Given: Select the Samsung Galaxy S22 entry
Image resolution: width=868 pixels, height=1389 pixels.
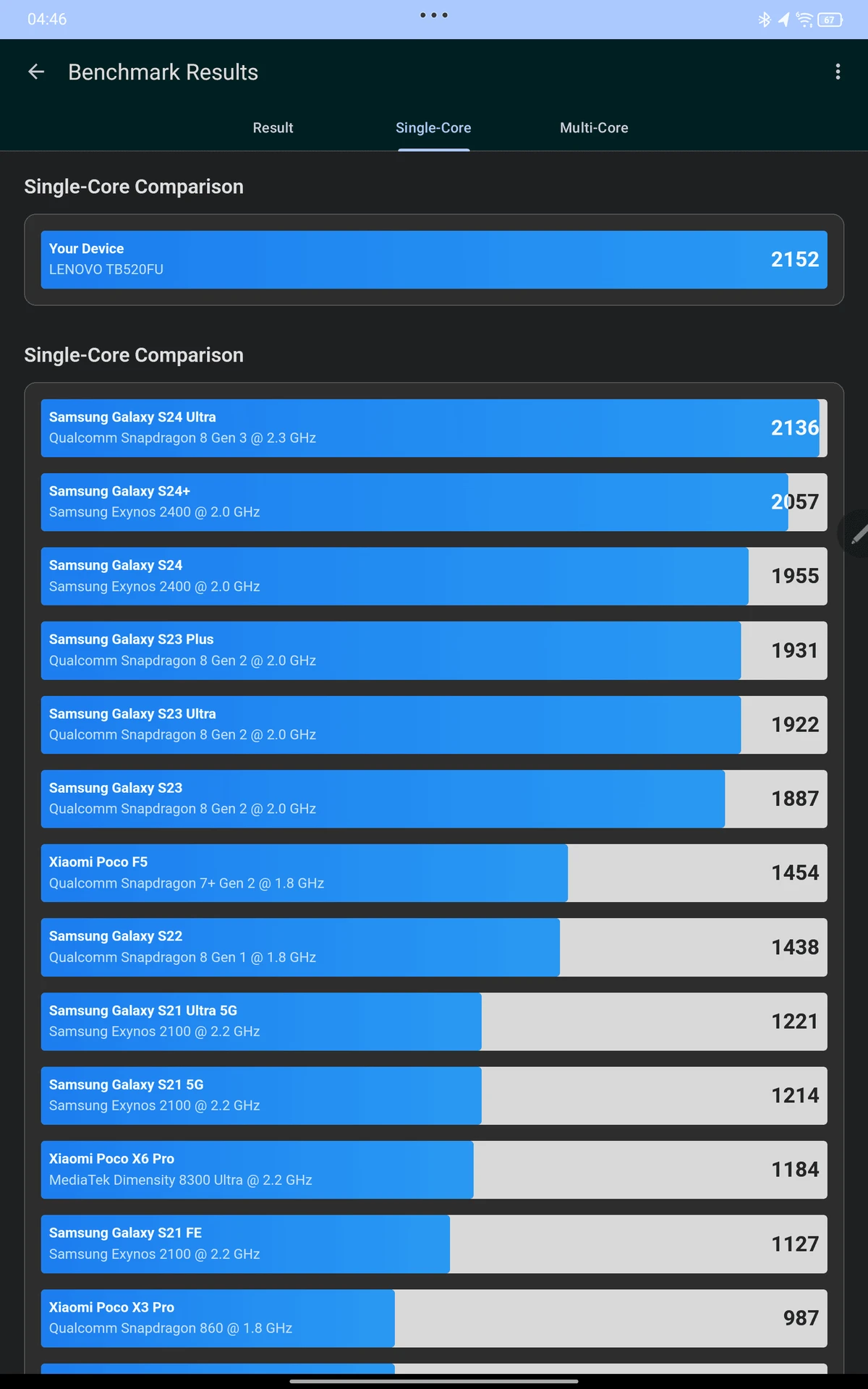Looking at the screenshot, I should [434, 947].
